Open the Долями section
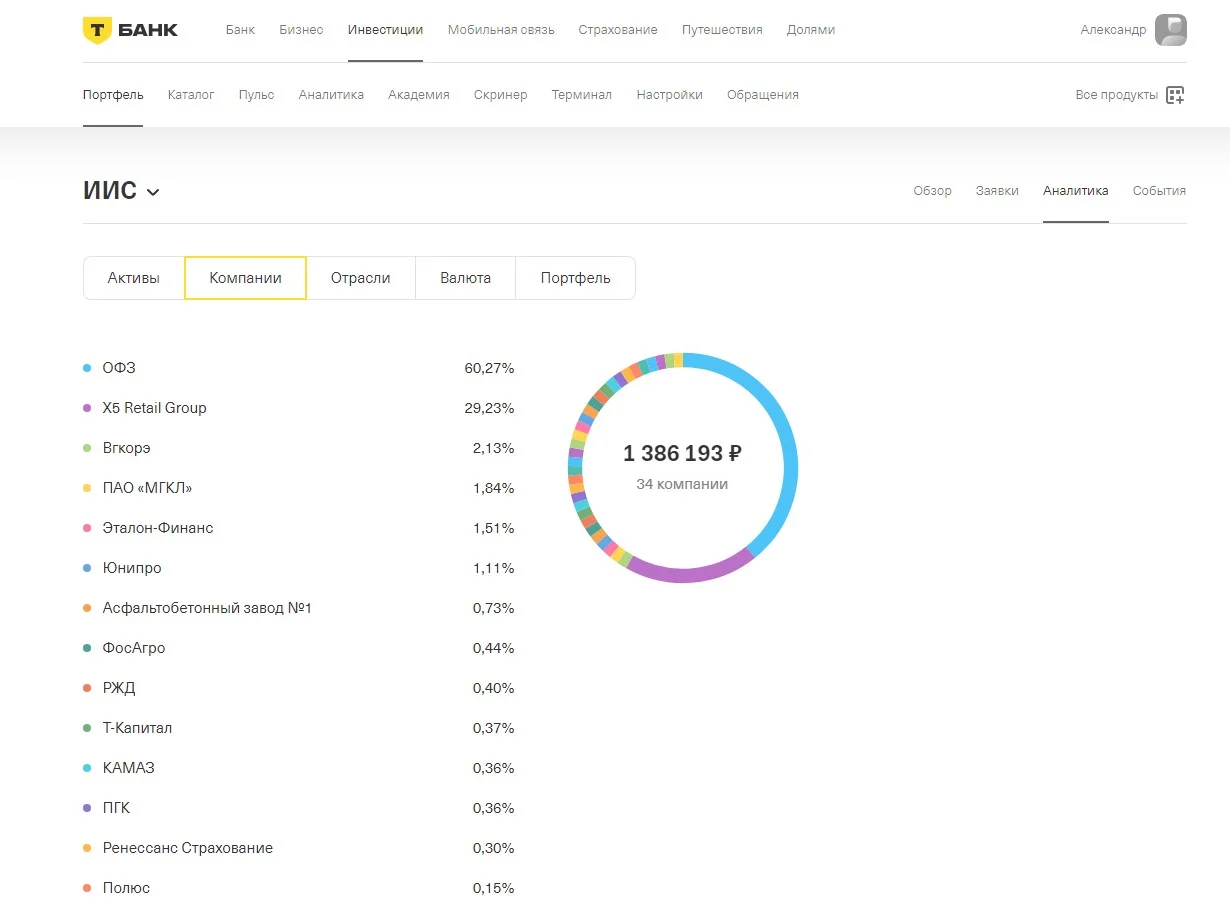Viewport: 1230px width, 920px height. [811, 30]
